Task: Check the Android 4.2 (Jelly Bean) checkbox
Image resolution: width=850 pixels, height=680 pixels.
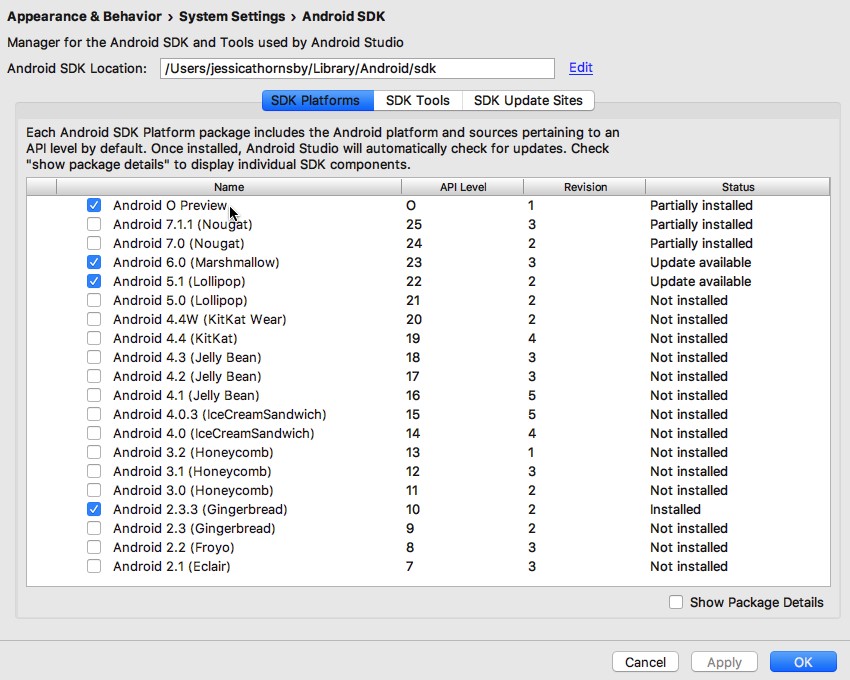Action: [x=94, y=376]
